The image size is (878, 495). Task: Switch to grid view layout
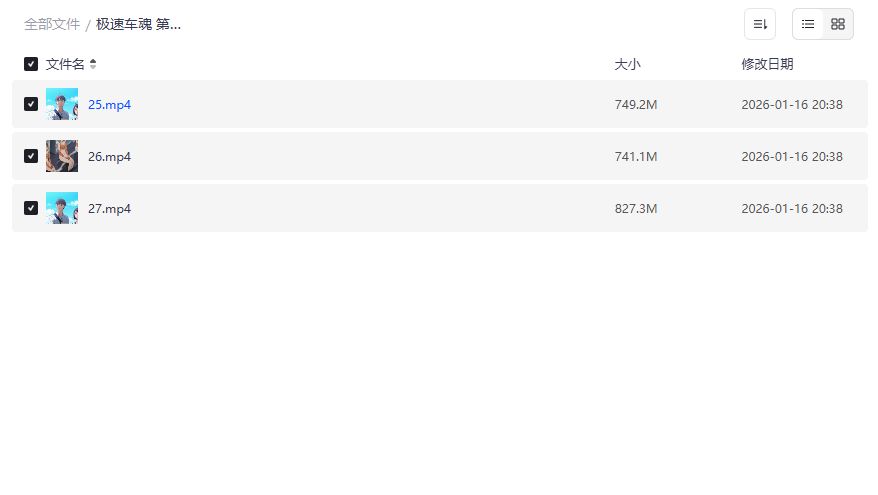[x=838, y=24]
